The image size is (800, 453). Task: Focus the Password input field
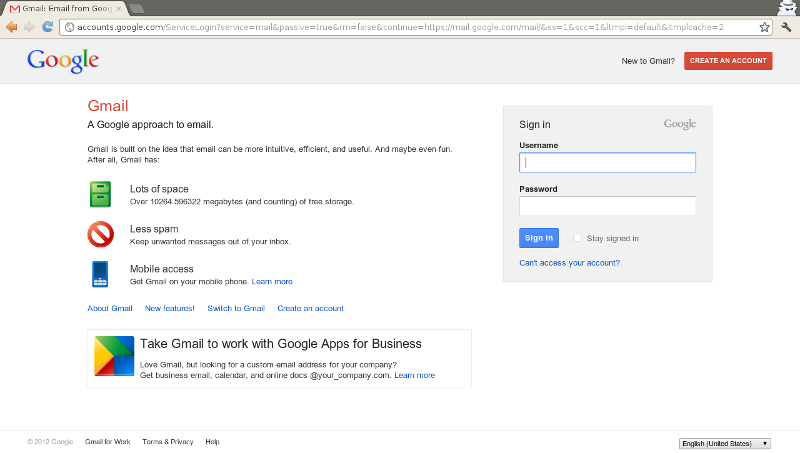pos(607,206)
